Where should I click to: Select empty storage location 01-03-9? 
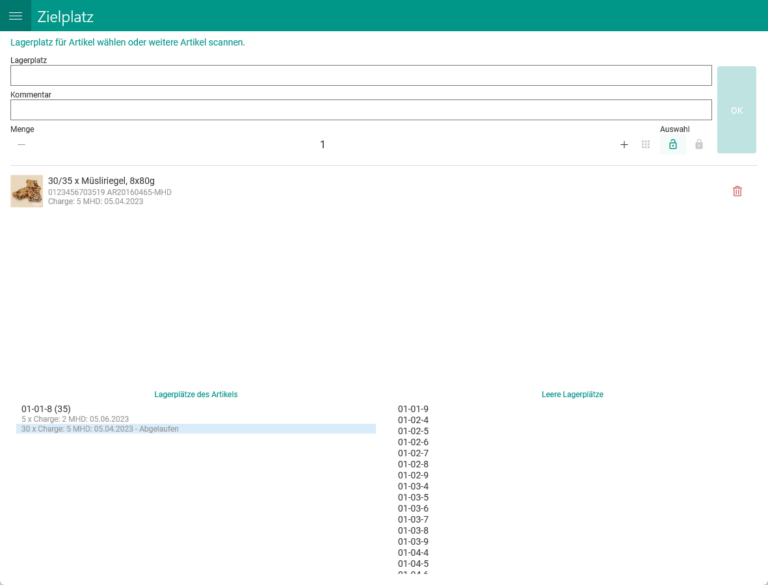(413, 541)
